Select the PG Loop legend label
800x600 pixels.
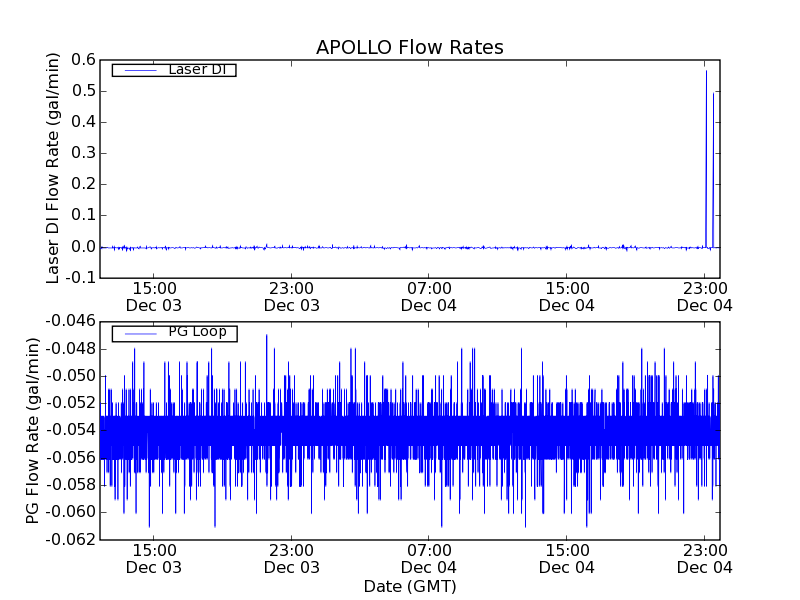[197, 332]
